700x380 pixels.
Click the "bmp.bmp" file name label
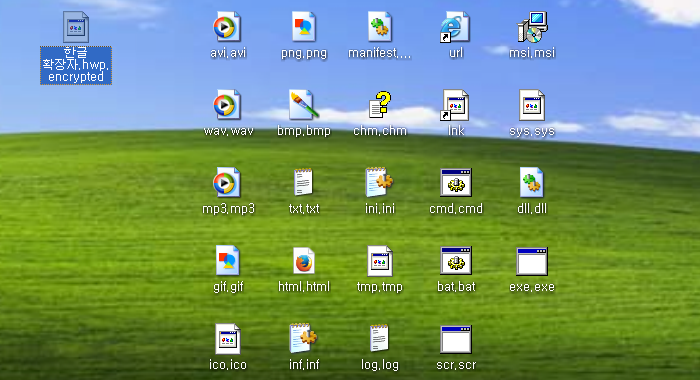pos(304,131)
